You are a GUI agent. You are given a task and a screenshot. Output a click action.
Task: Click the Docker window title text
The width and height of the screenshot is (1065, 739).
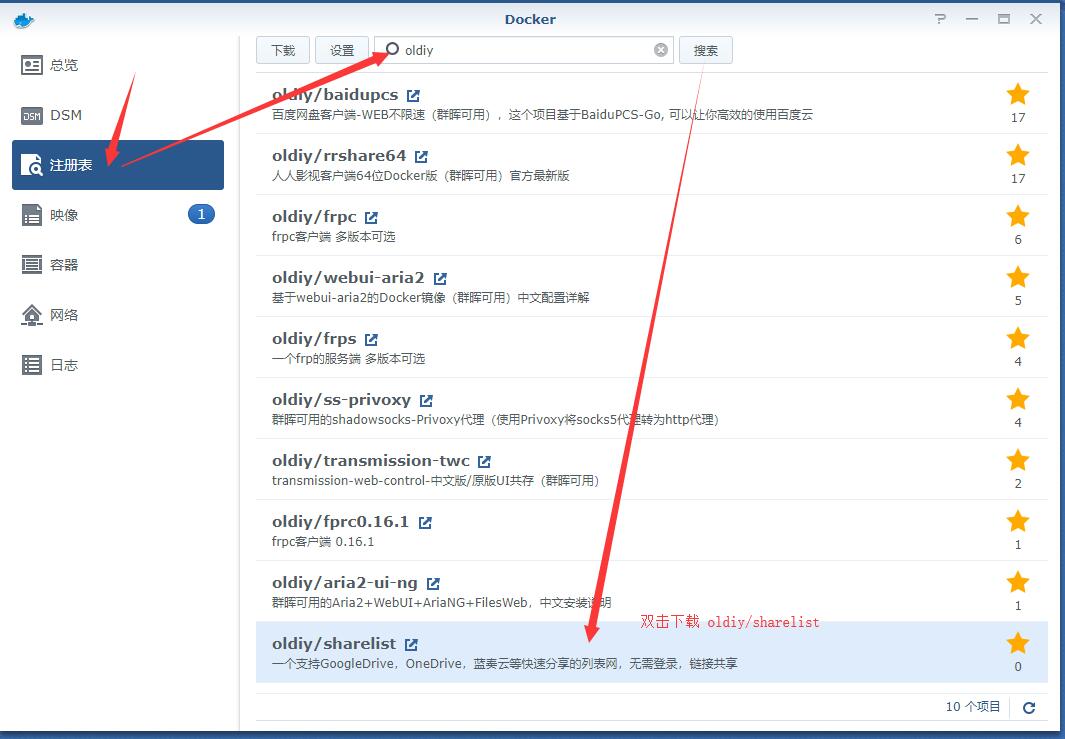tap(530, 20)
